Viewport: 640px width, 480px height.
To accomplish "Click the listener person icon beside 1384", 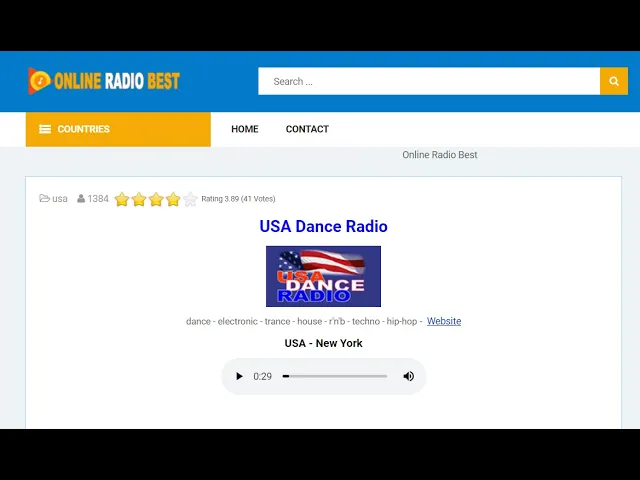I will [81, 199].
